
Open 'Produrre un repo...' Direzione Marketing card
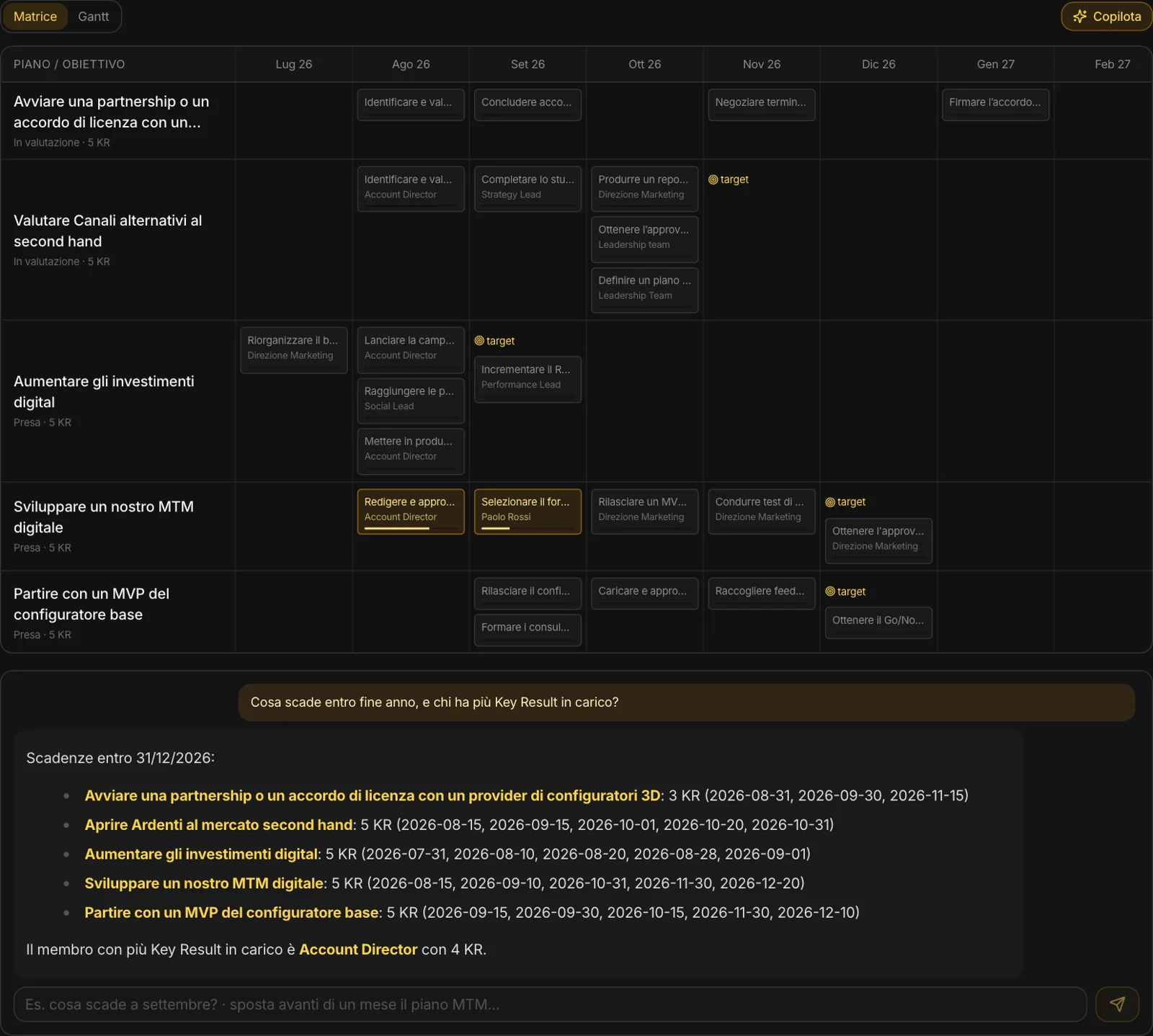(645, 189)
